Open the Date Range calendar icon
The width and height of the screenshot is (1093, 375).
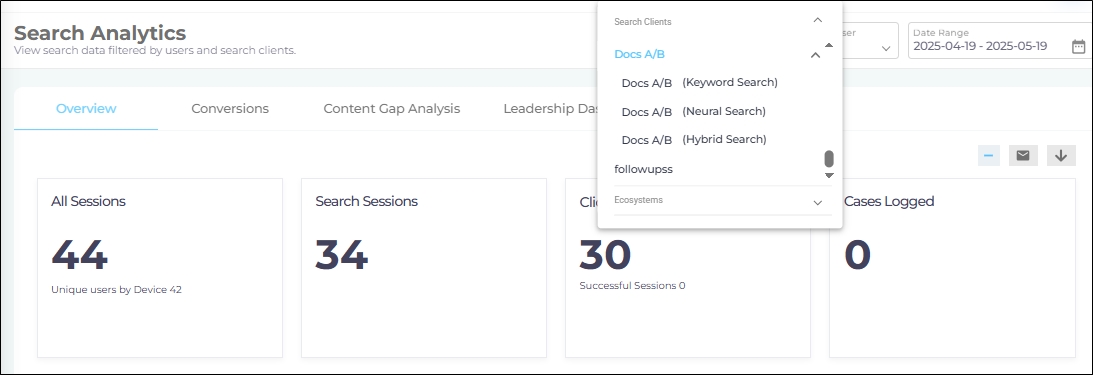pyautogui.click(x=1078, y=47)
